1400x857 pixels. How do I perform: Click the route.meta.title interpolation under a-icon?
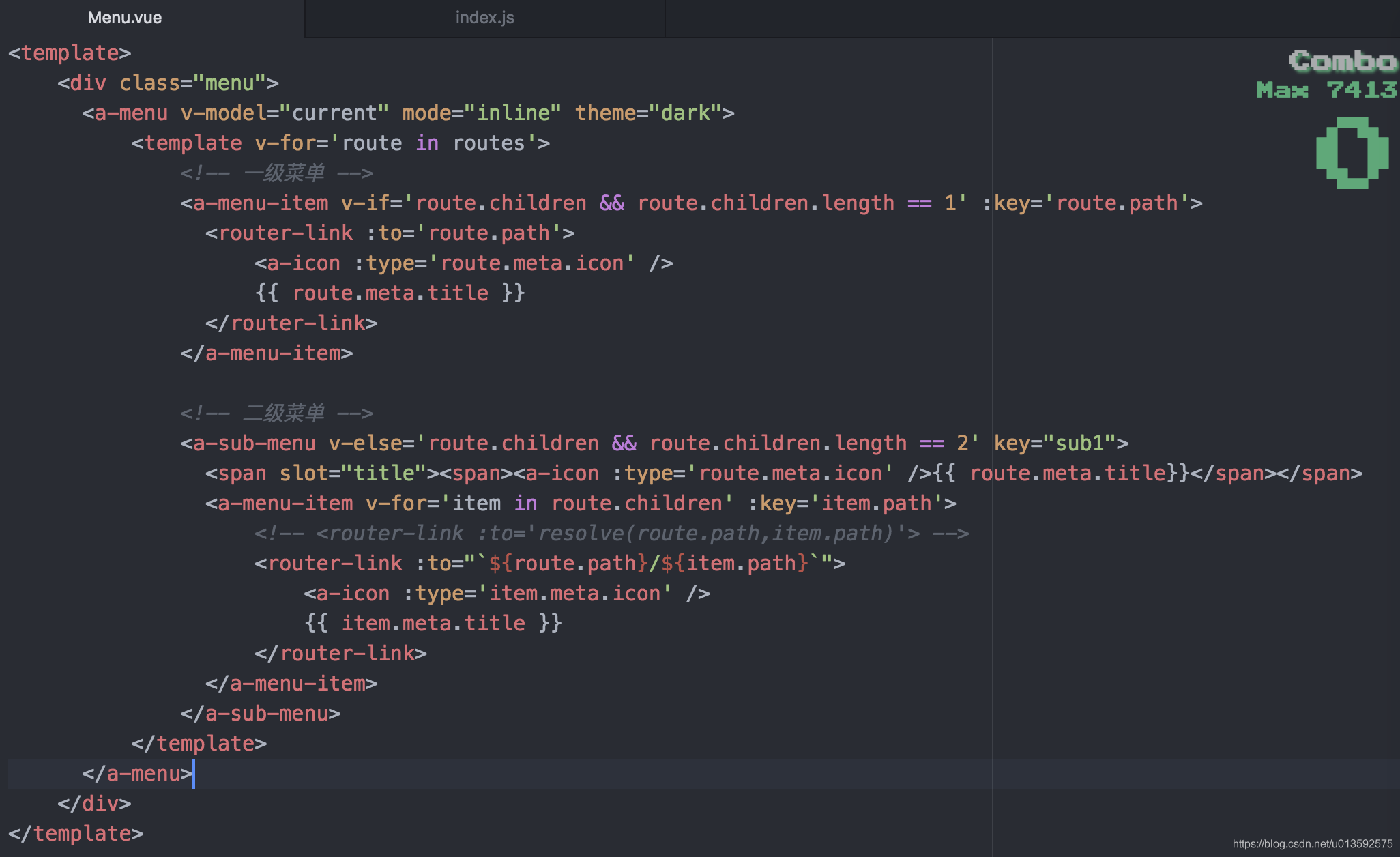pos(390,293)
